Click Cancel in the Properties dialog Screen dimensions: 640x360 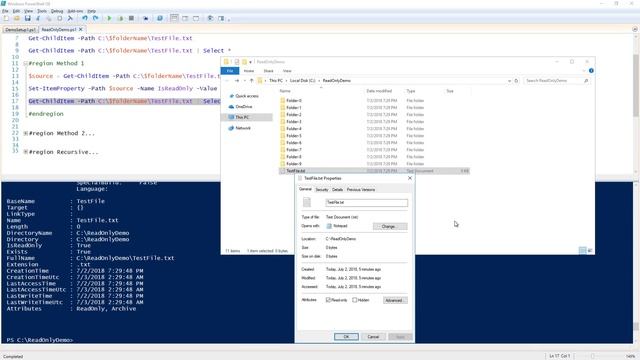373,337
